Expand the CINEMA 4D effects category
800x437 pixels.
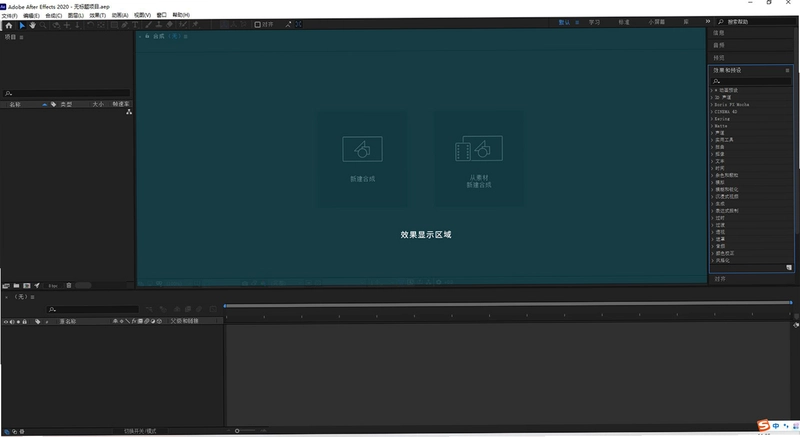pyautogui.click(x=712, y=112)
